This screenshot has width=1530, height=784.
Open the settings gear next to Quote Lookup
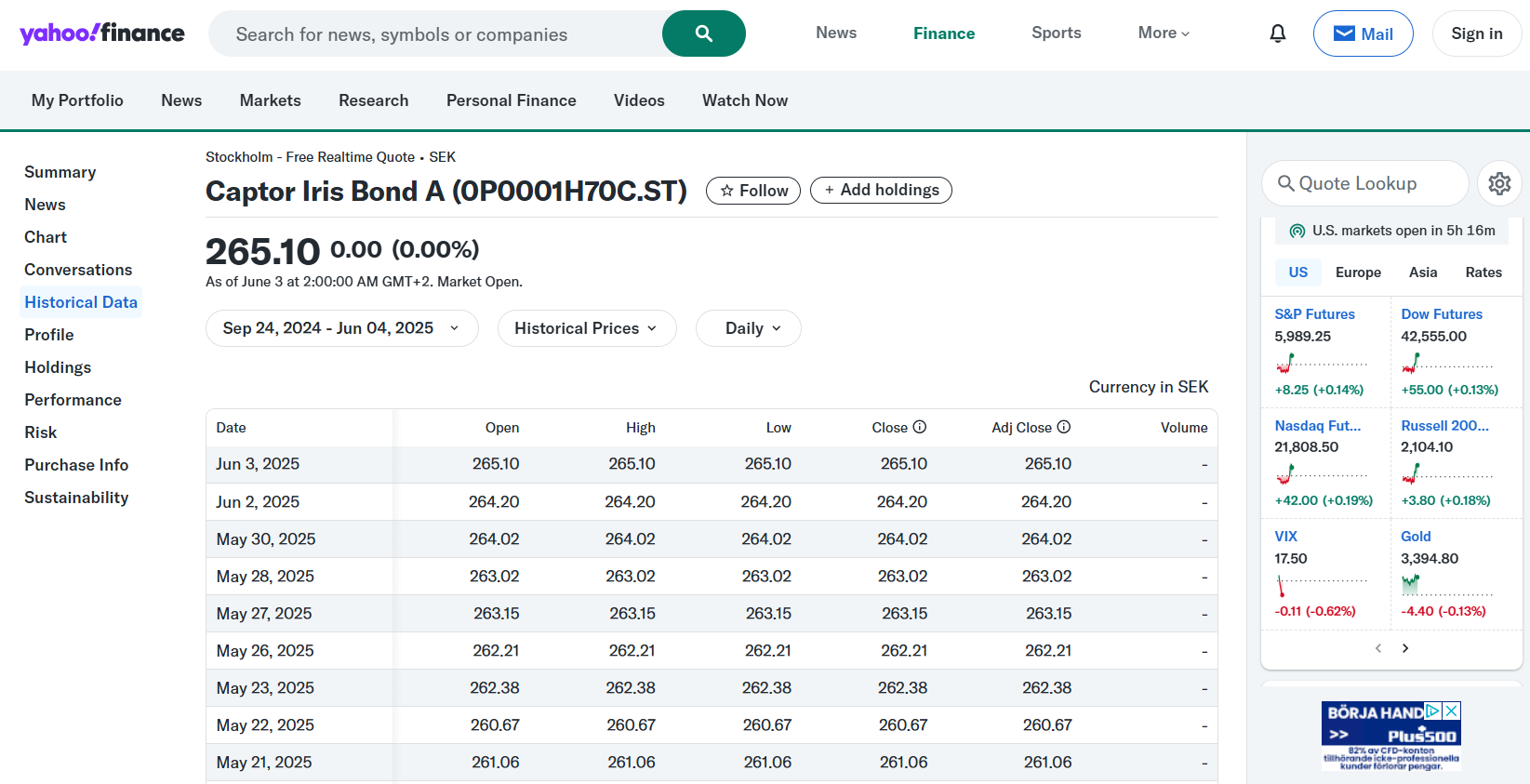(x=1498, y=183)
